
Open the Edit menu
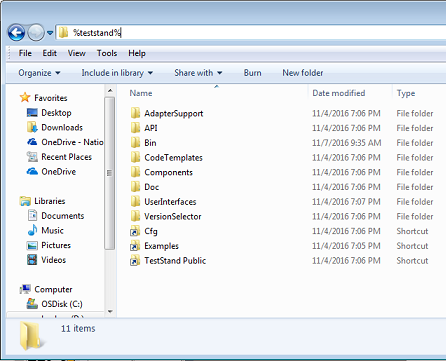49,53
